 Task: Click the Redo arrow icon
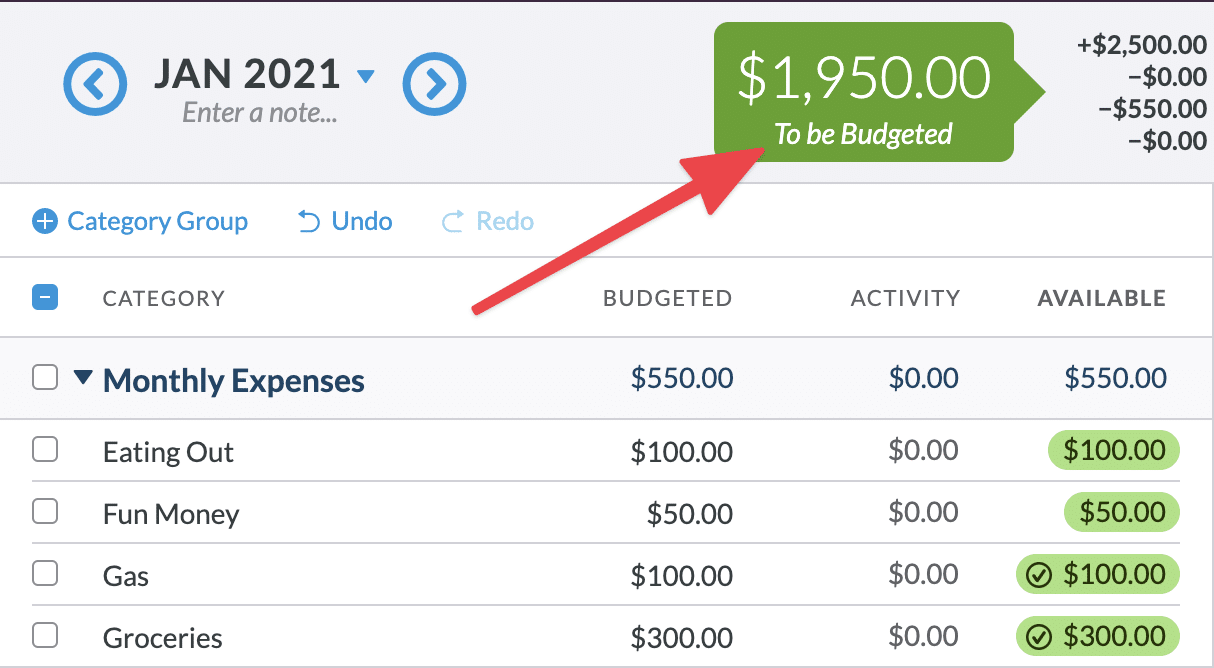click(x=453, y=221)
